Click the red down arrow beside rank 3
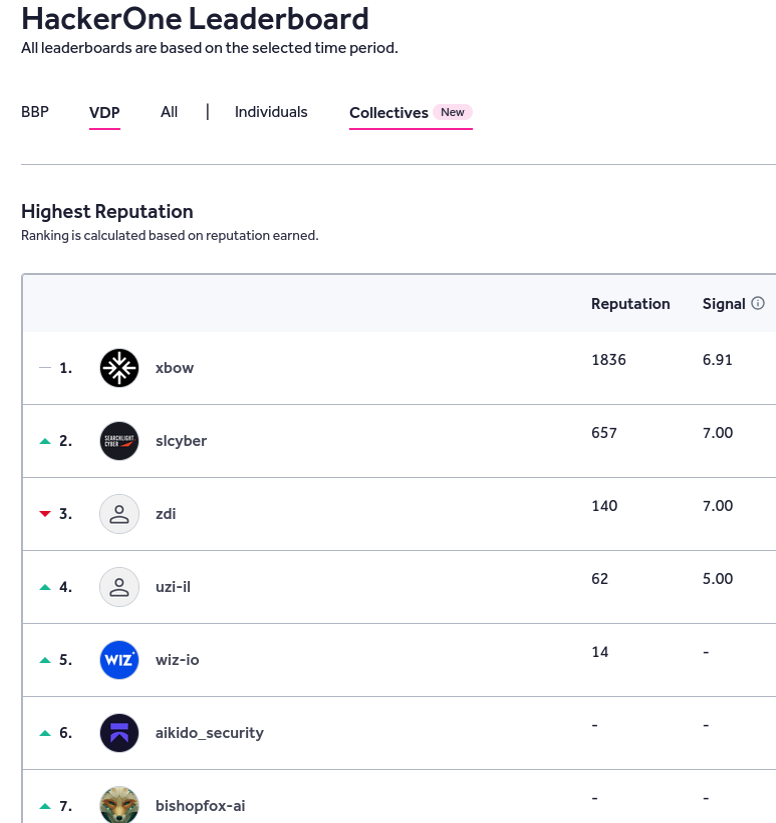Viewport: 776px width, 823px height. [44, 514]
